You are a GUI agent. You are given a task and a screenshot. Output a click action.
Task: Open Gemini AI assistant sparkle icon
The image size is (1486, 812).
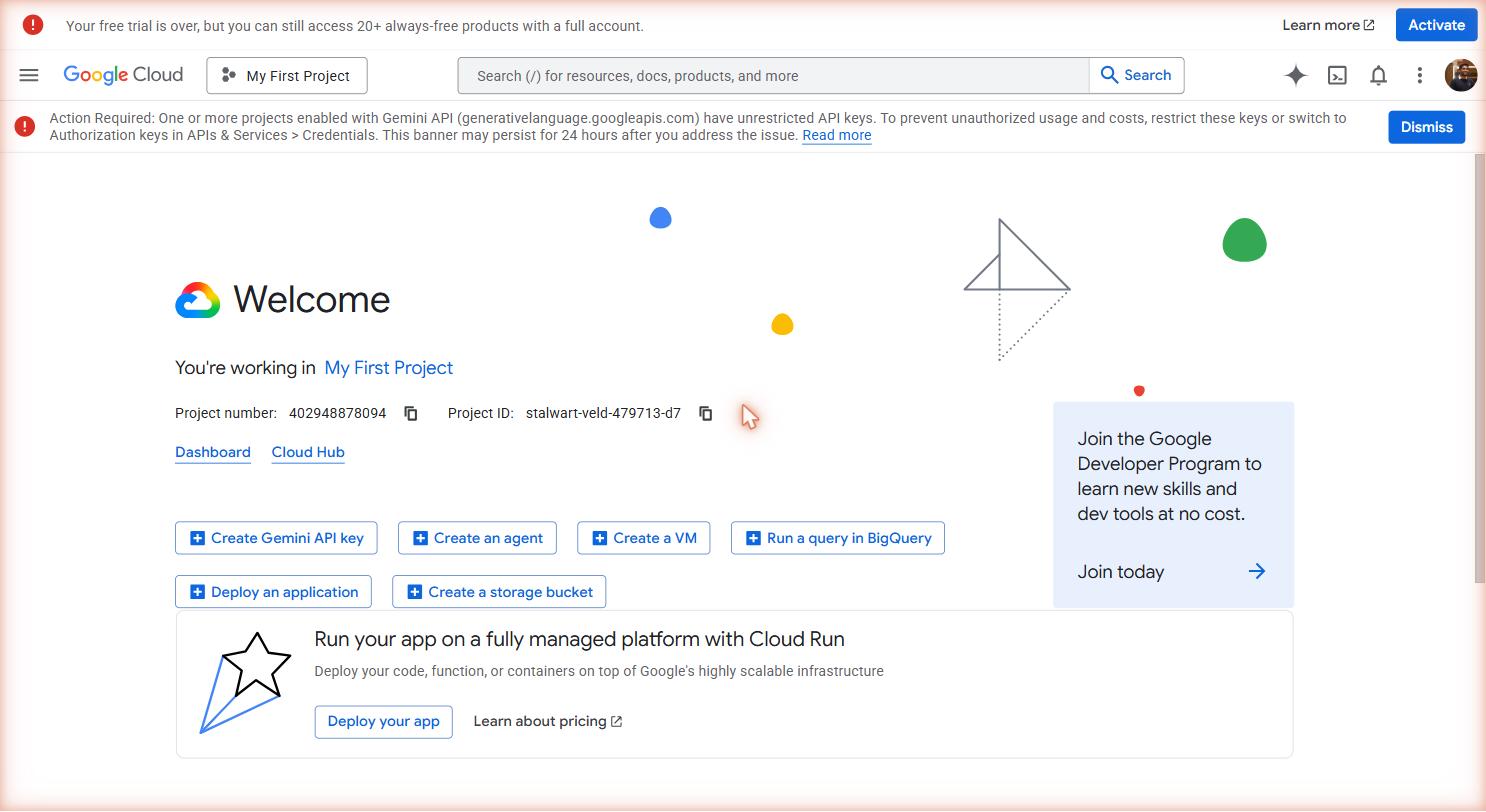1296,75
